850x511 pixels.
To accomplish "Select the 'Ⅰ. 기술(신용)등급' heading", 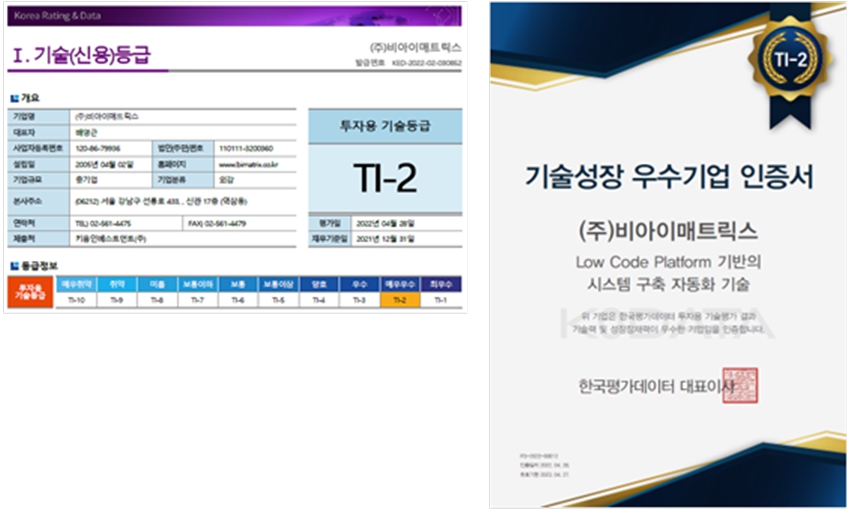I will (81, 55).
